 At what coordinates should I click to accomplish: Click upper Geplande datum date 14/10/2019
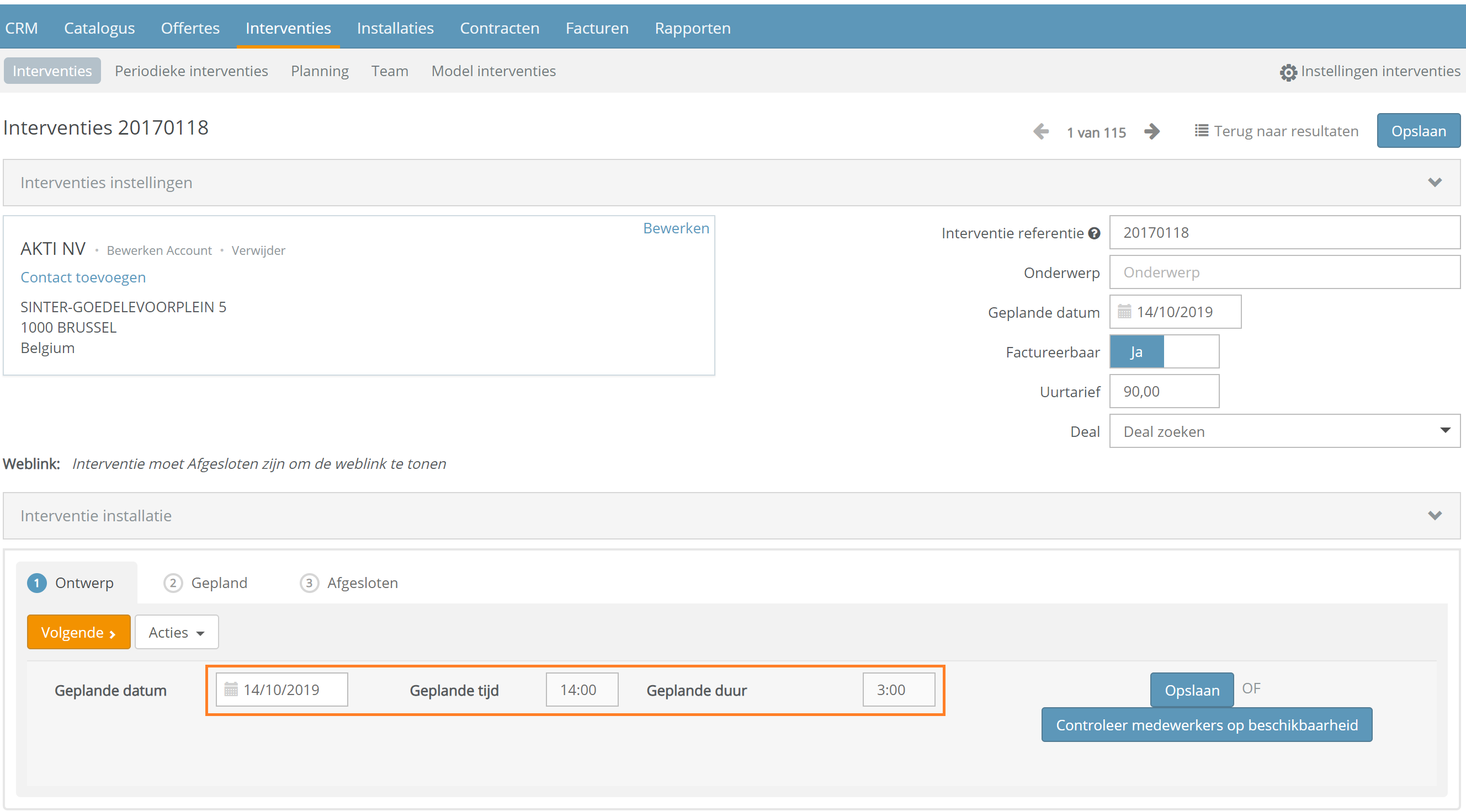pyautogui.click(x=1175, y=312)
